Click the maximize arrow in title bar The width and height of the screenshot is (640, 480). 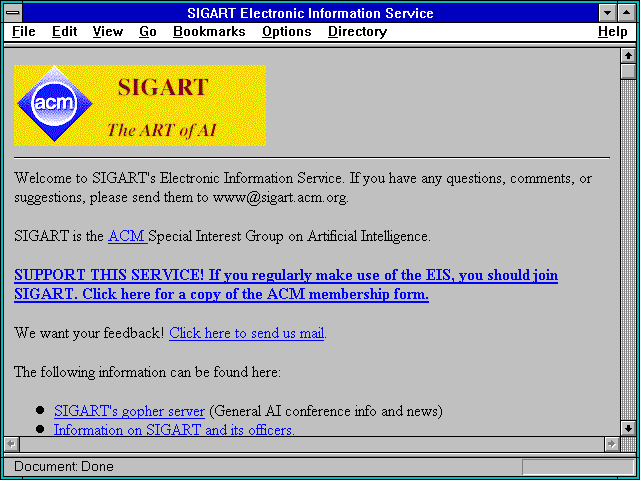pos(626,13)
